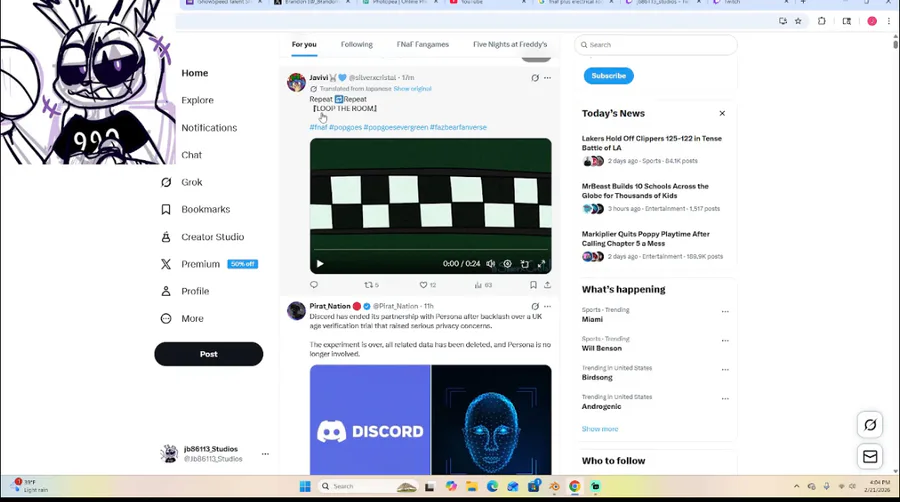Open Grok from the sidebar

pos(181,182)
